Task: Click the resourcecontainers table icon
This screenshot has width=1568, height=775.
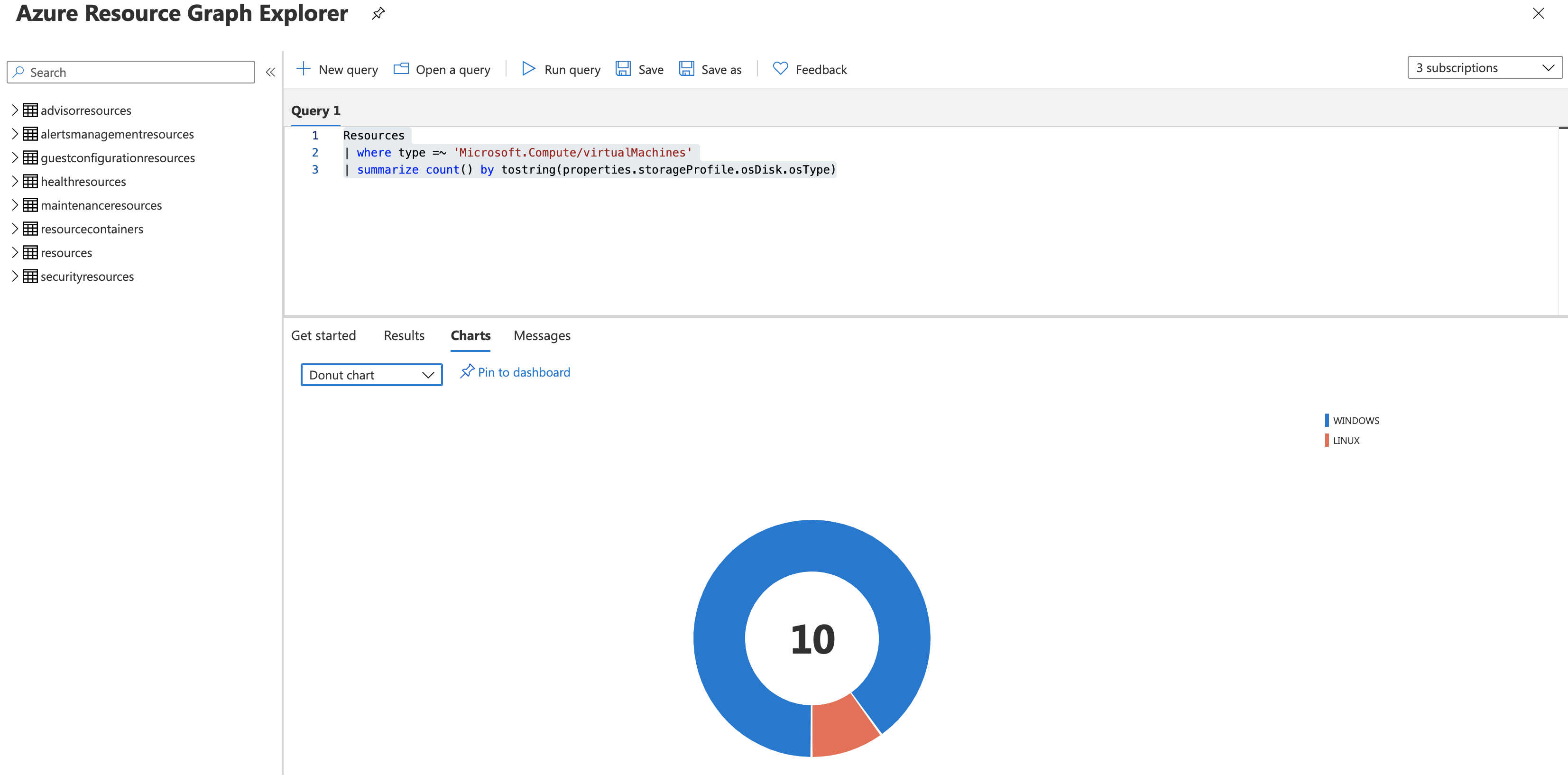Action: tap(30, 229)
